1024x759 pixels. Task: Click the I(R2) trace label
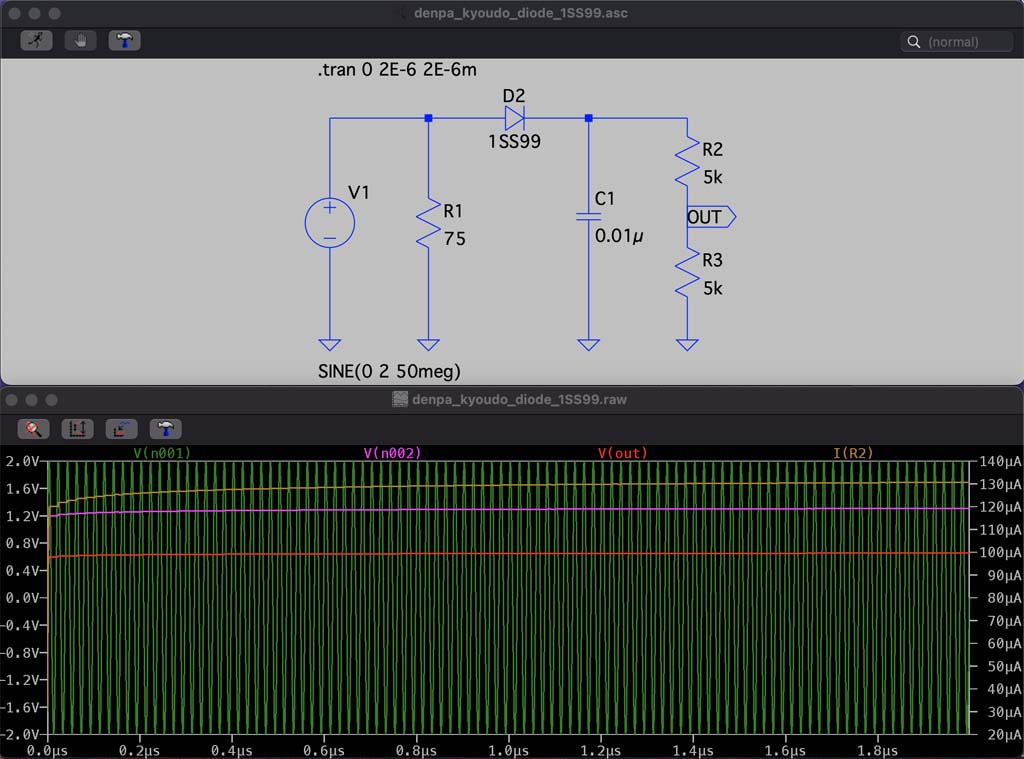[x=853, y=453]
